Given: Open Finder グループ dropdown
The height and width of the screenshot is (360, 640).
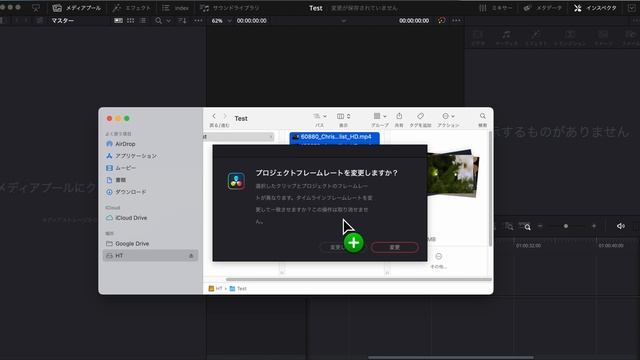Looking at the screenshot, I should click(380, 116).
